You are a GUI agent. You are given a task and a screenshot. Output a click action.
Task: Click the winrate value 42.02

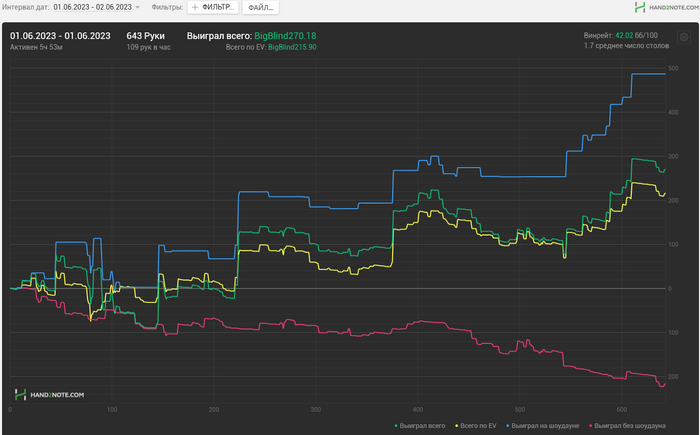pos(624,35)
